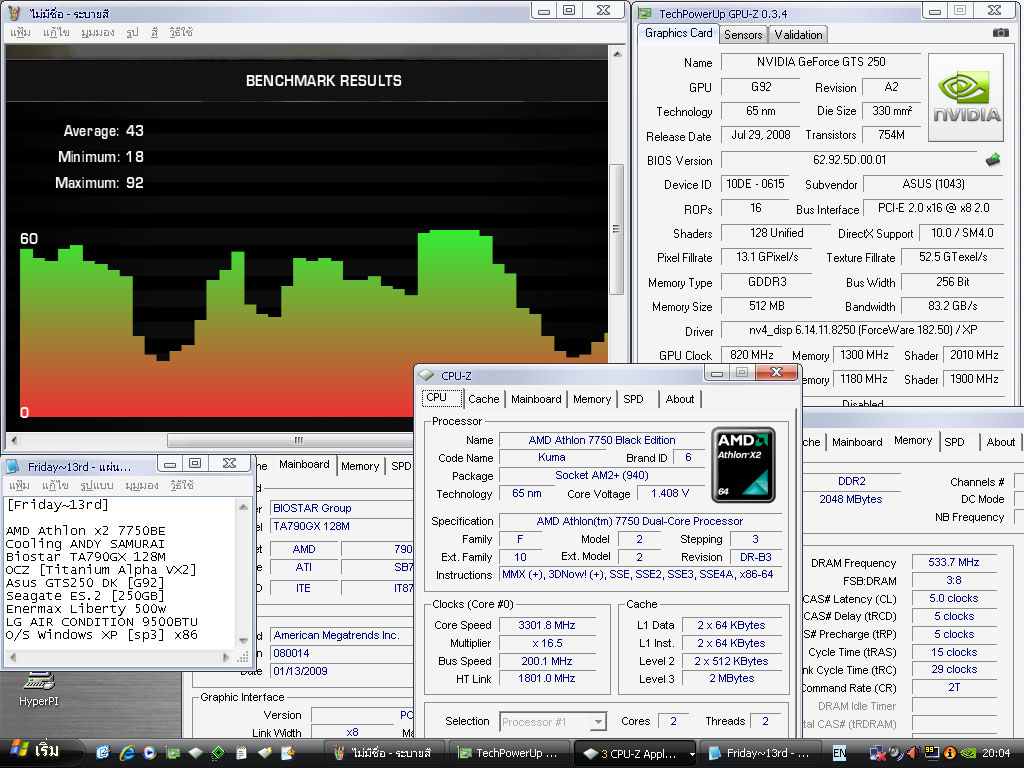Switch to the Cache tab in CPU-Z
This screenshot has height=768, width=1024.
coord(483,399)
